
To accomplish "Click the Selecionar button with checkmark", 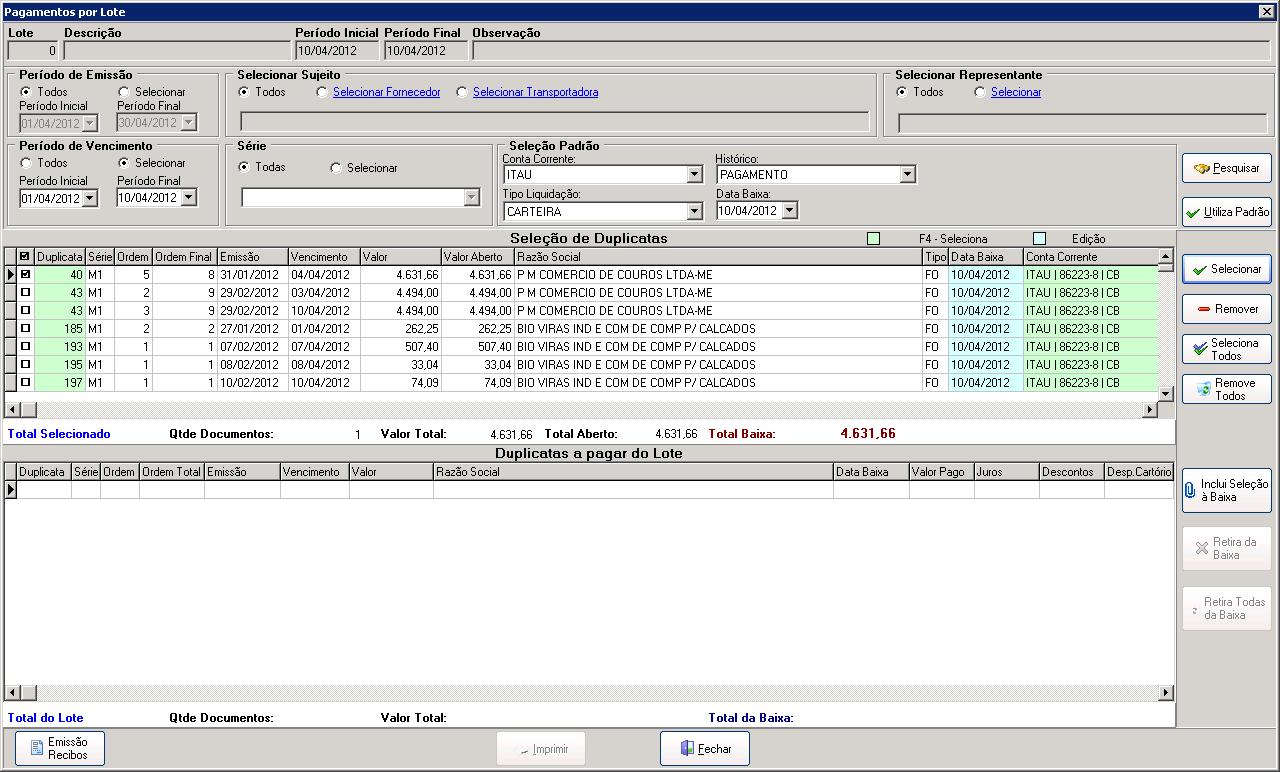I will pyautogui.click(x=1226, y=269).
